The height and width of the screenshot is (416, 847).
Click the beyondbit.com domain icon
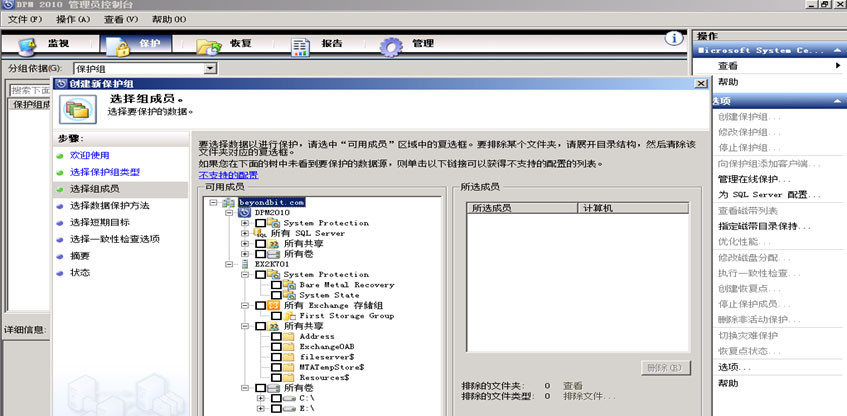[x=229, y=202]
